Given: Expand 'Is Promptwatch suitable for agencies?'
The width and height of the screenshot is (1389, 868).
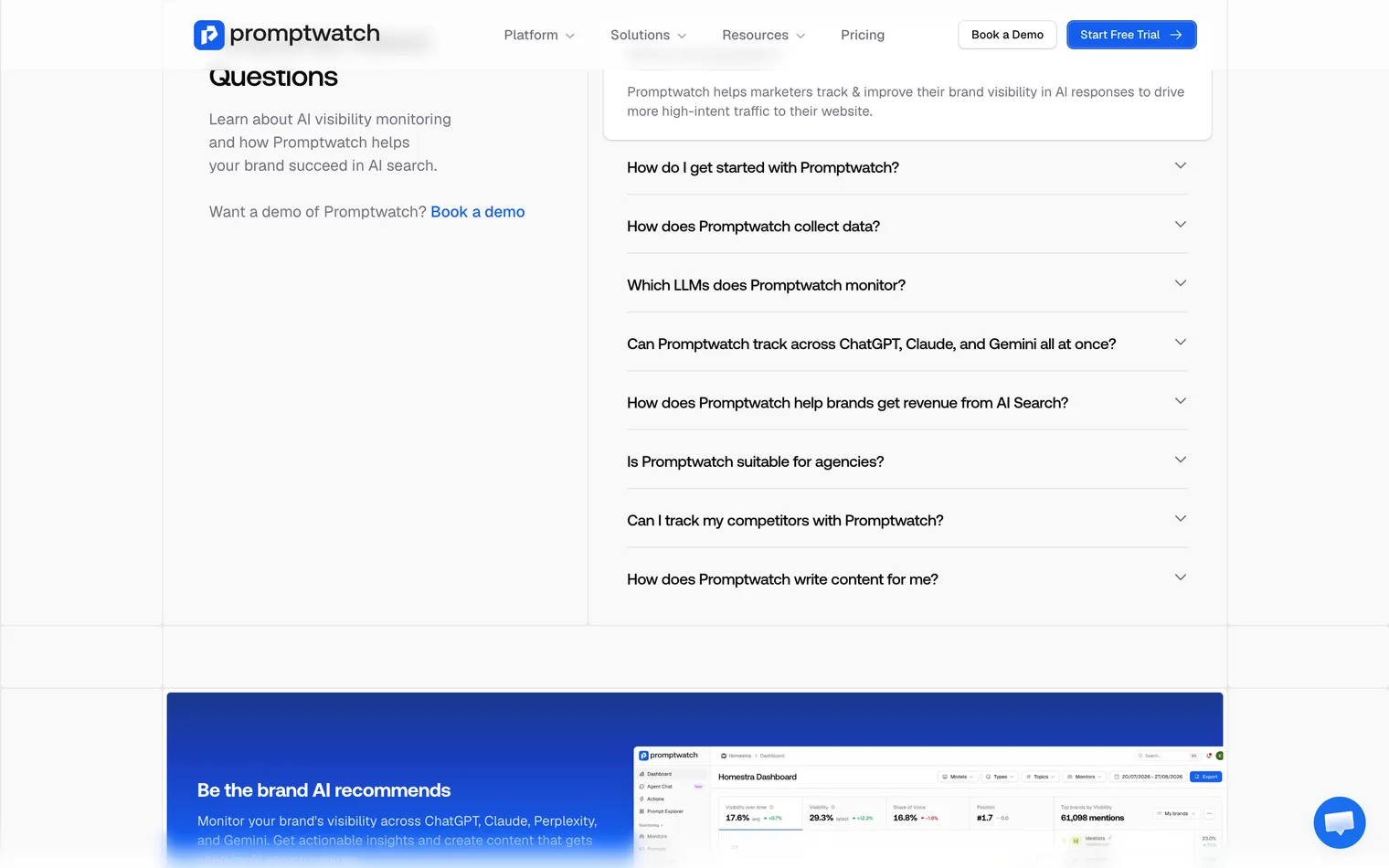Looking at the screenshot, I should pyautogui.click(x=907, y=461).
